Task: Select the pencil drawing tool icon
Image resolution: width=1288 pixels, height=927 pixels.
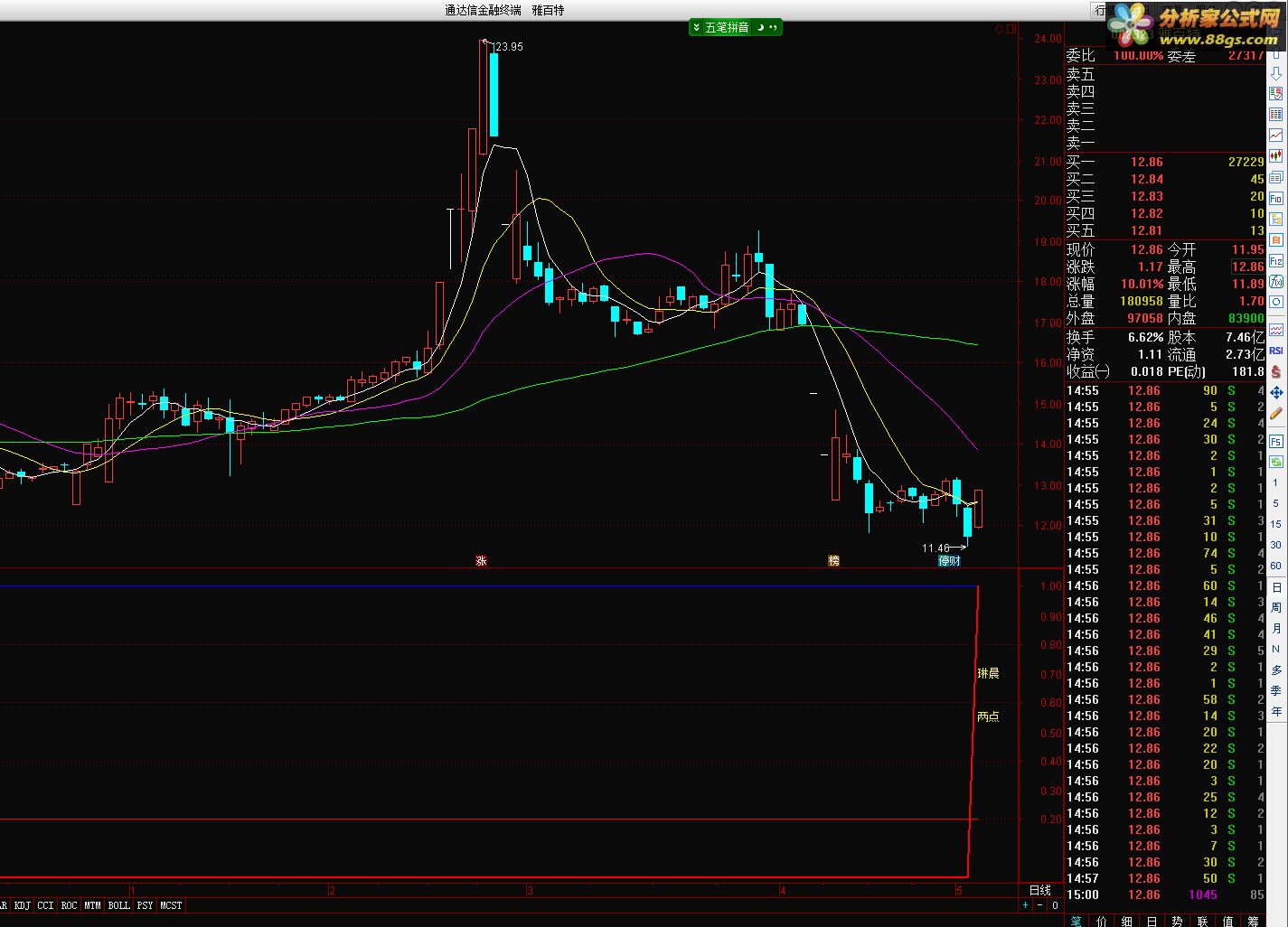Action: coord(1276,414)
